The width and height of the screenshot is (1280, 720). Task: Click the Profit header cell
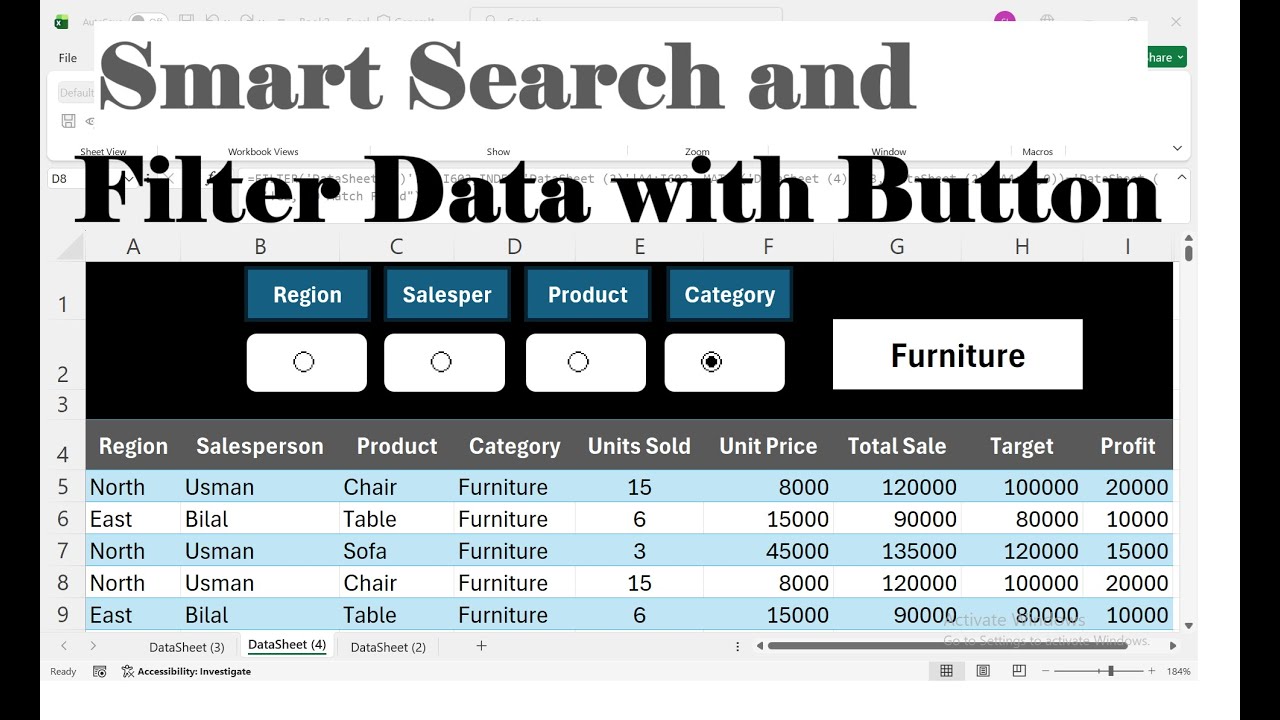click(1128, 446)
